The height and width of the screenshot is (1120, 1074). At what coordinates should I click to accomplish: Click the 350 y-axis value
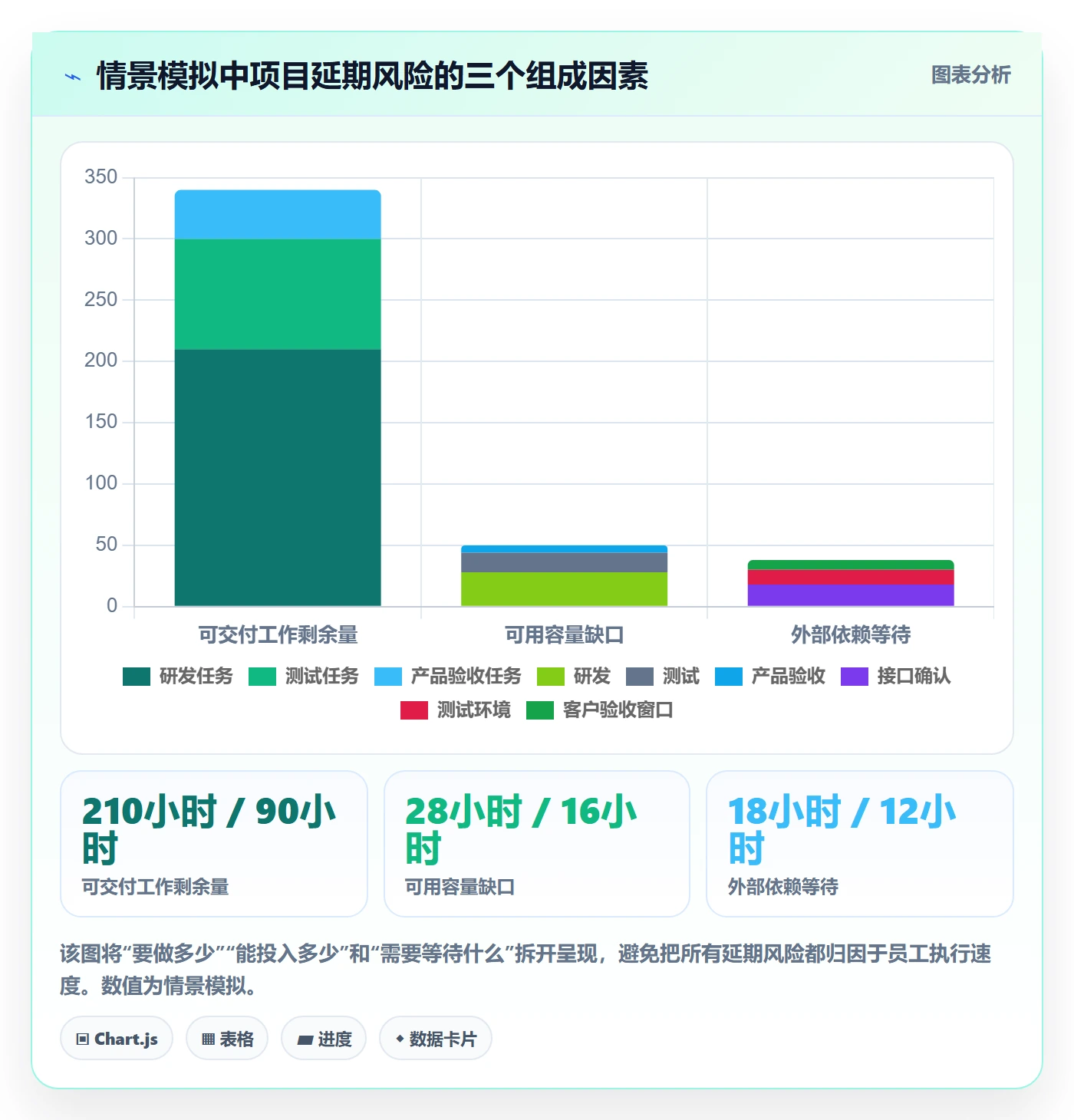(100, 177)
